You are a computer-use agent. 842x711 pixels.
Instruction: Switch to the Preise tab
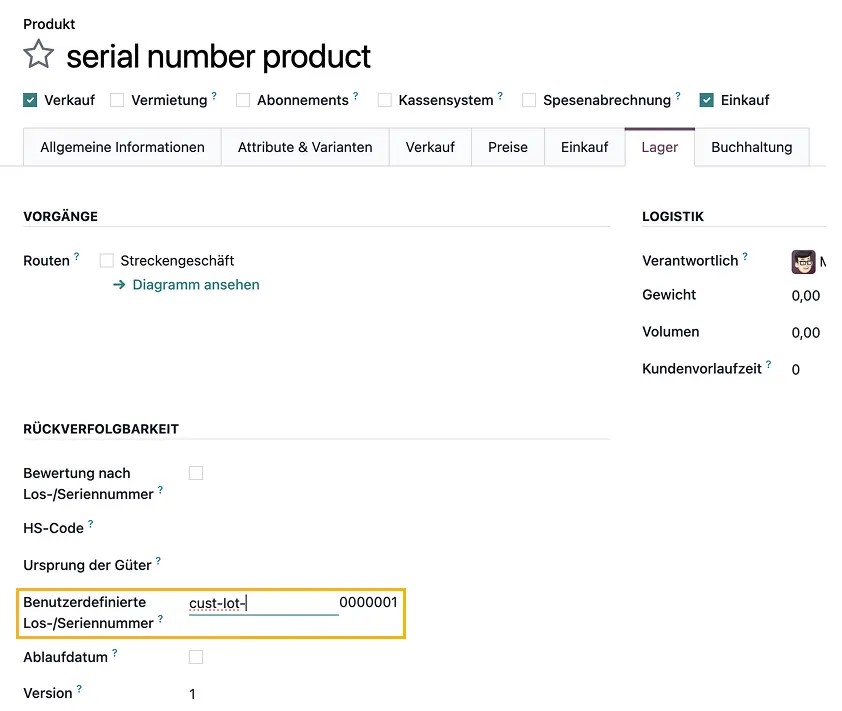click(507, 146)
